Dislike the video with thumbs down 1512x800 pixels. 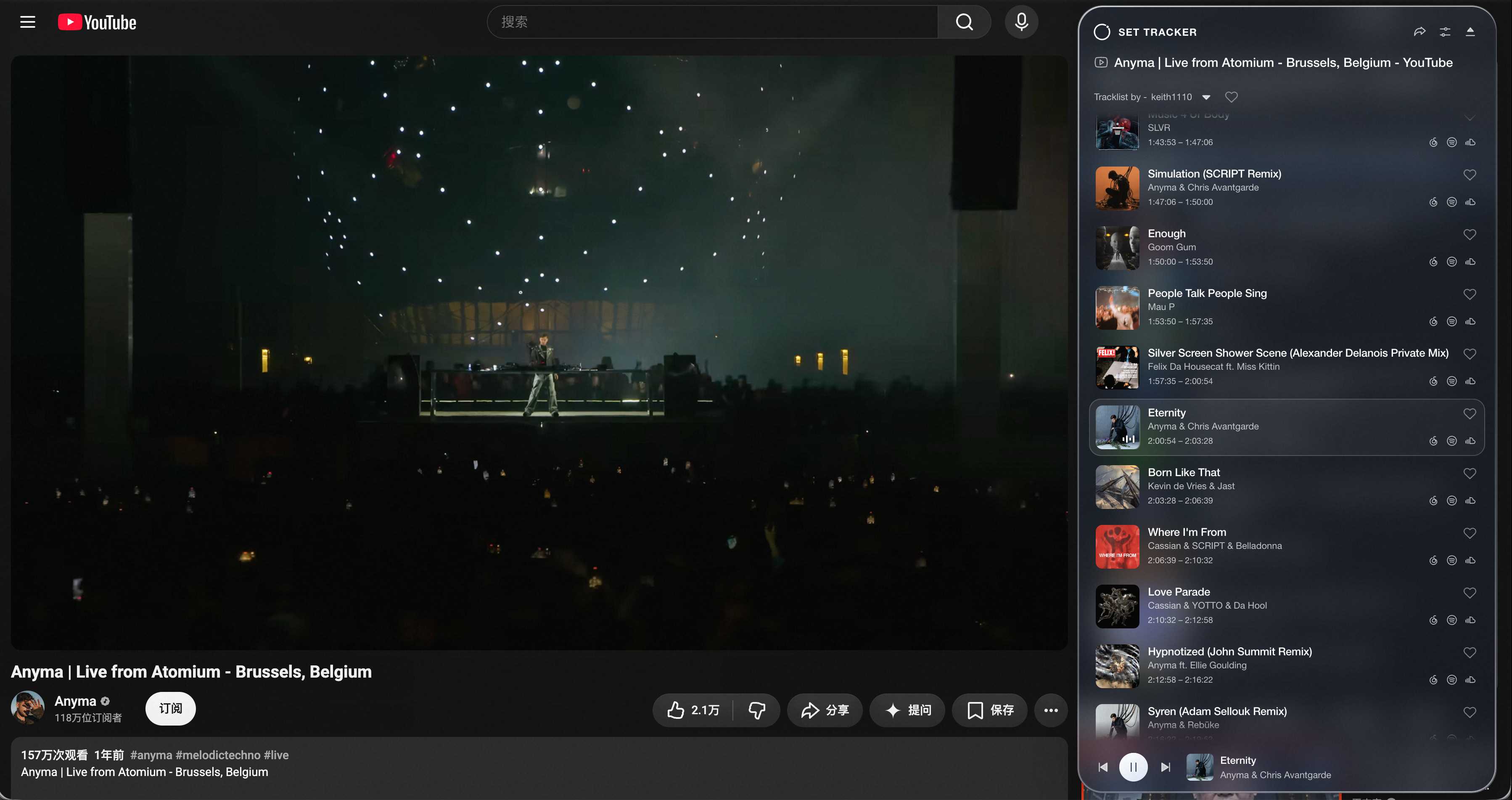pyautogui.click(x=756, y=710)
